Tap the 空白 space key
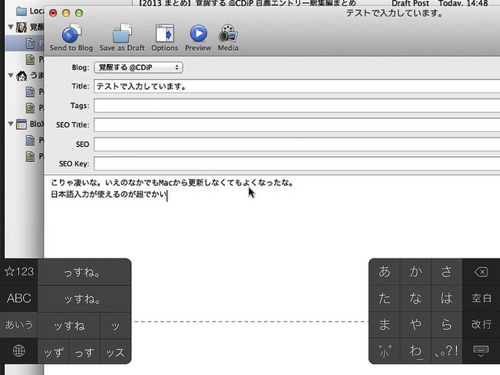Screen dimensions: 500x375 coord(481,298)
